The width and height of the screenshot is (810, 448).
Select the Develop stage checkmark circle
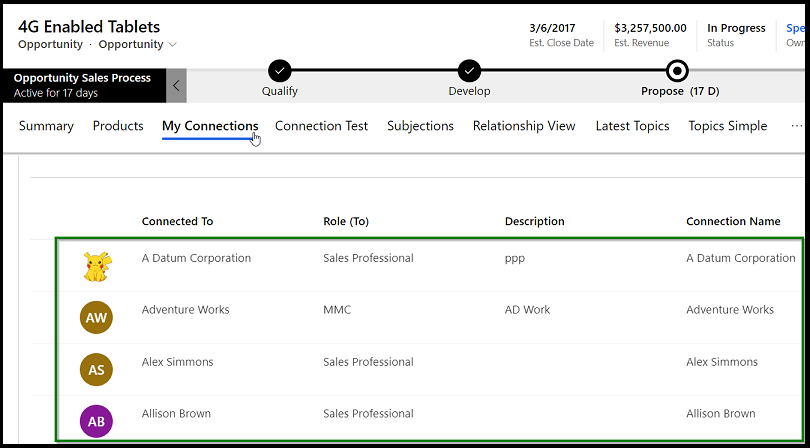click(x=469, y=71)
